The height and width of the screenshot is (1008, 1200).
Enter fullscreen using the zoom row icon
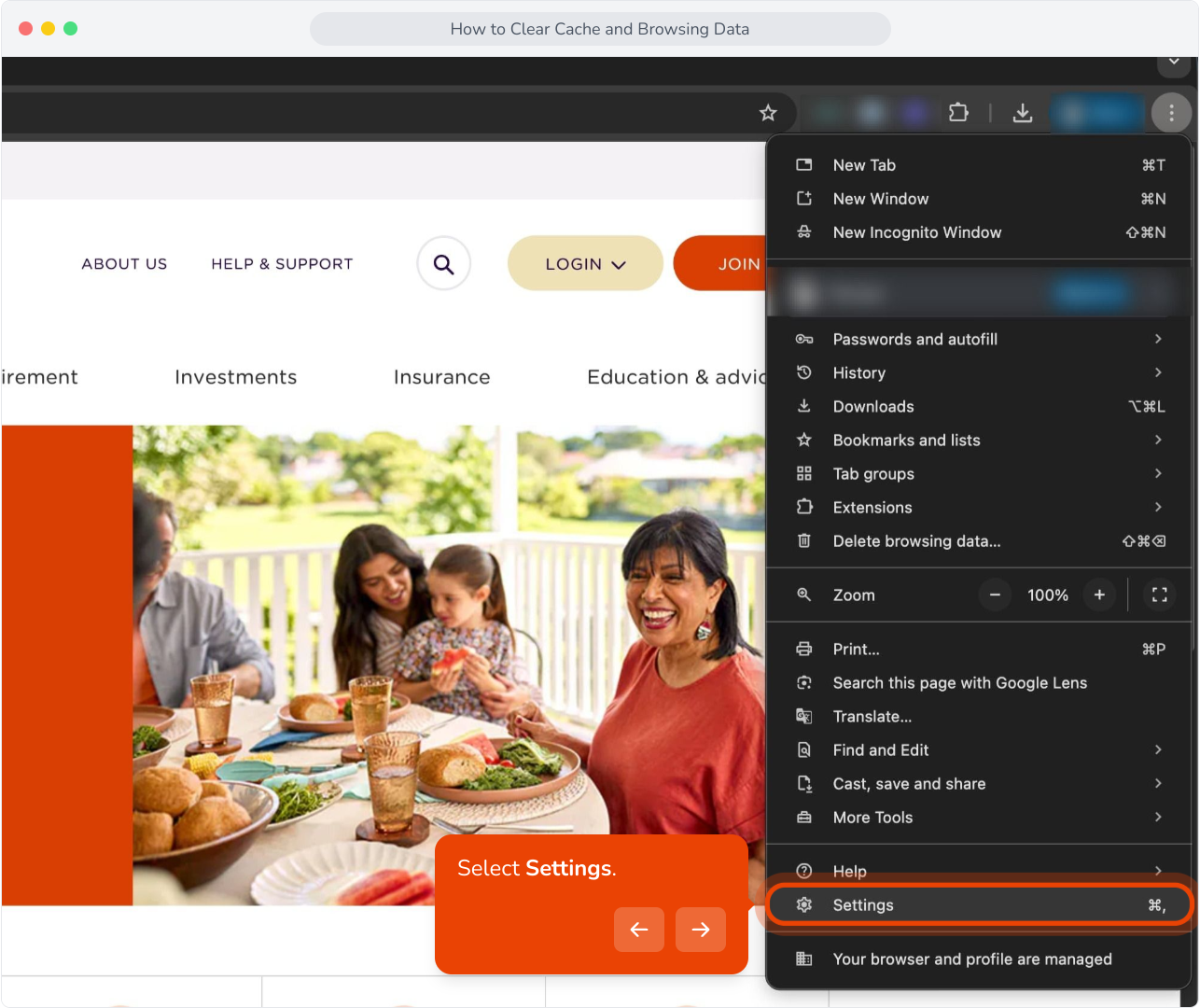pyautogui.click(x=1160, y=595)
